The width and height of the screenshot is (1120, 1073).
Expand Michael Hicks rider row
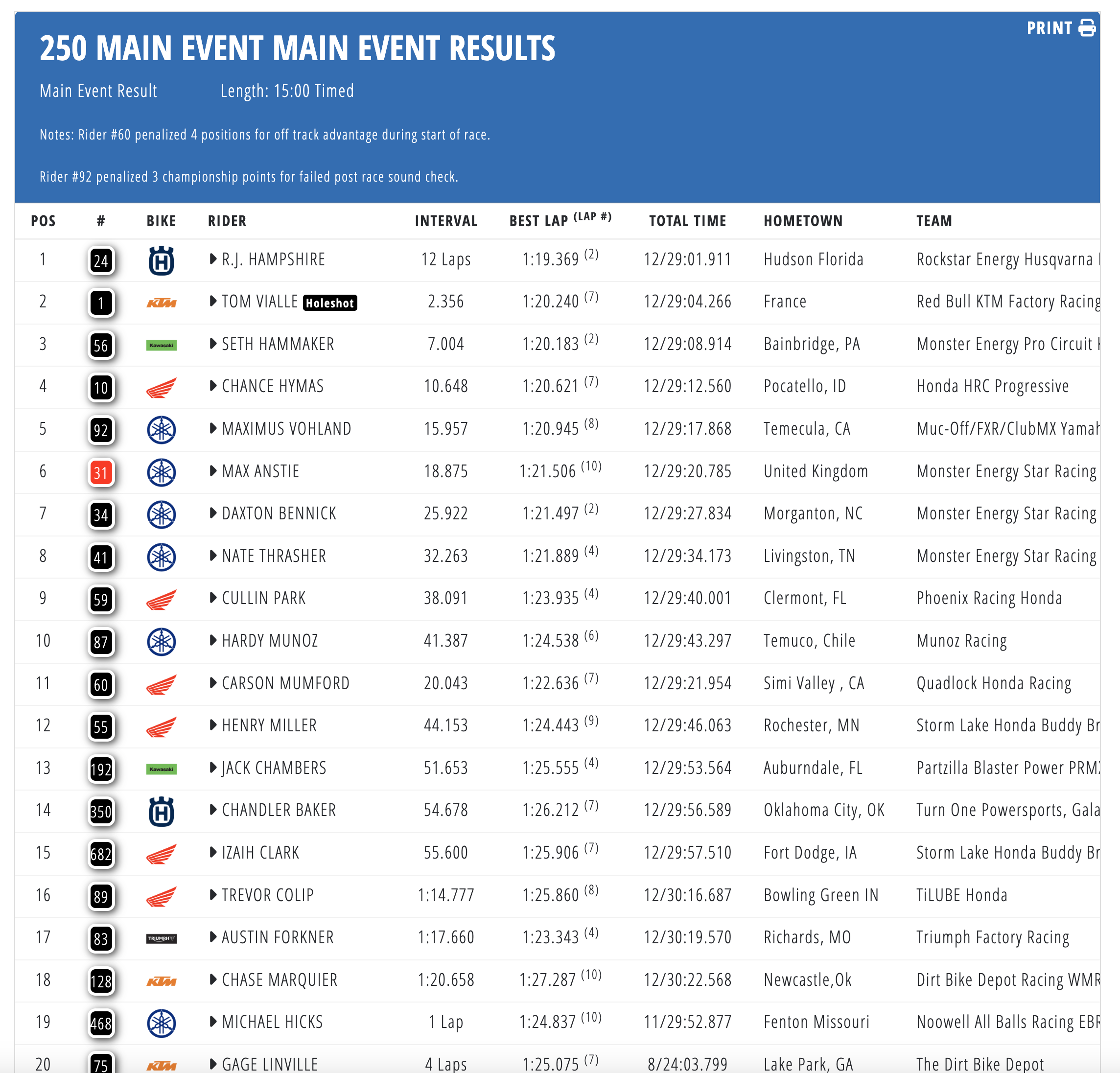(x=213, y=1022)
